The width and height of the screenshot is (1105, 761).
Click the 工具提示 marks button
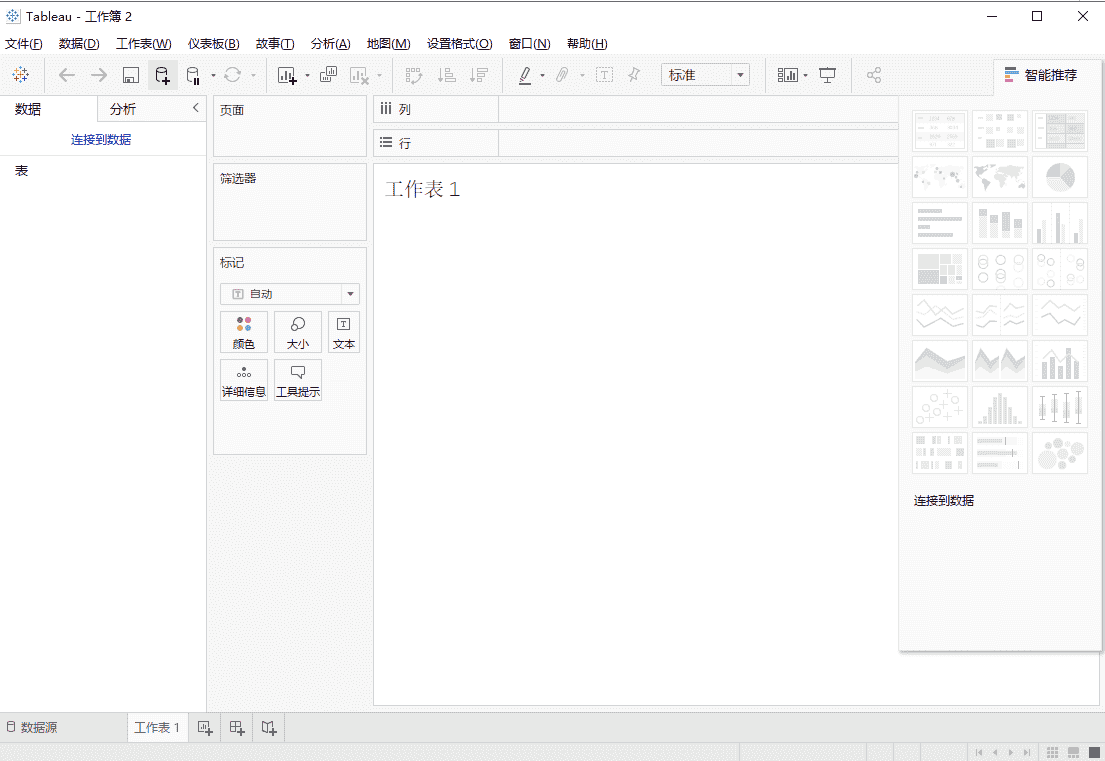pyautogui.click(x=298, y=381)
